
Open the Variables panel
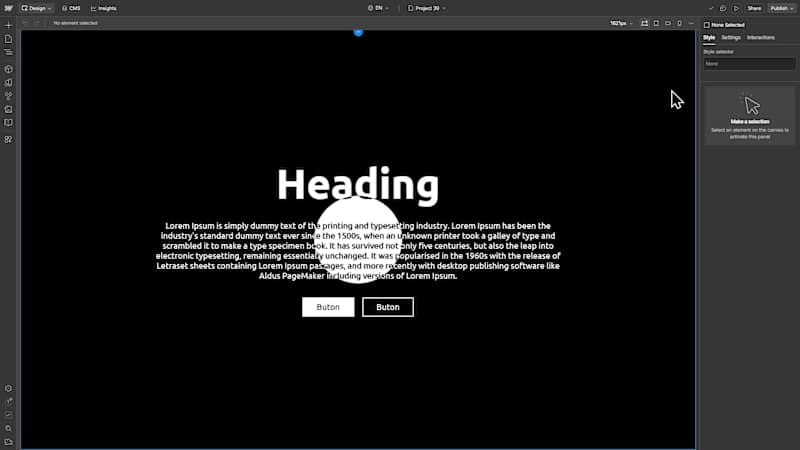point(8,83)
